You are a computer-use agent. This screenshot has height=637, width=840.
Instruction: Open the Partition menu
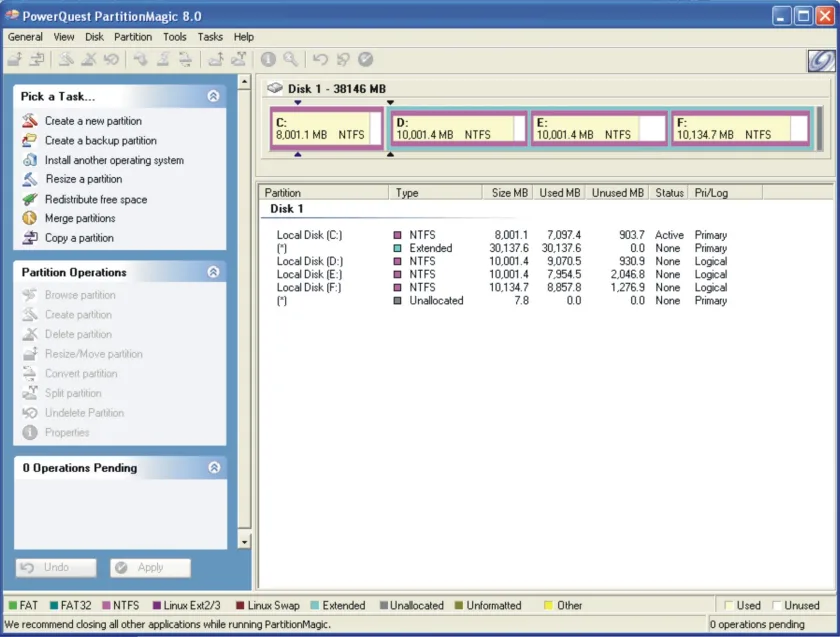[133, 37]
